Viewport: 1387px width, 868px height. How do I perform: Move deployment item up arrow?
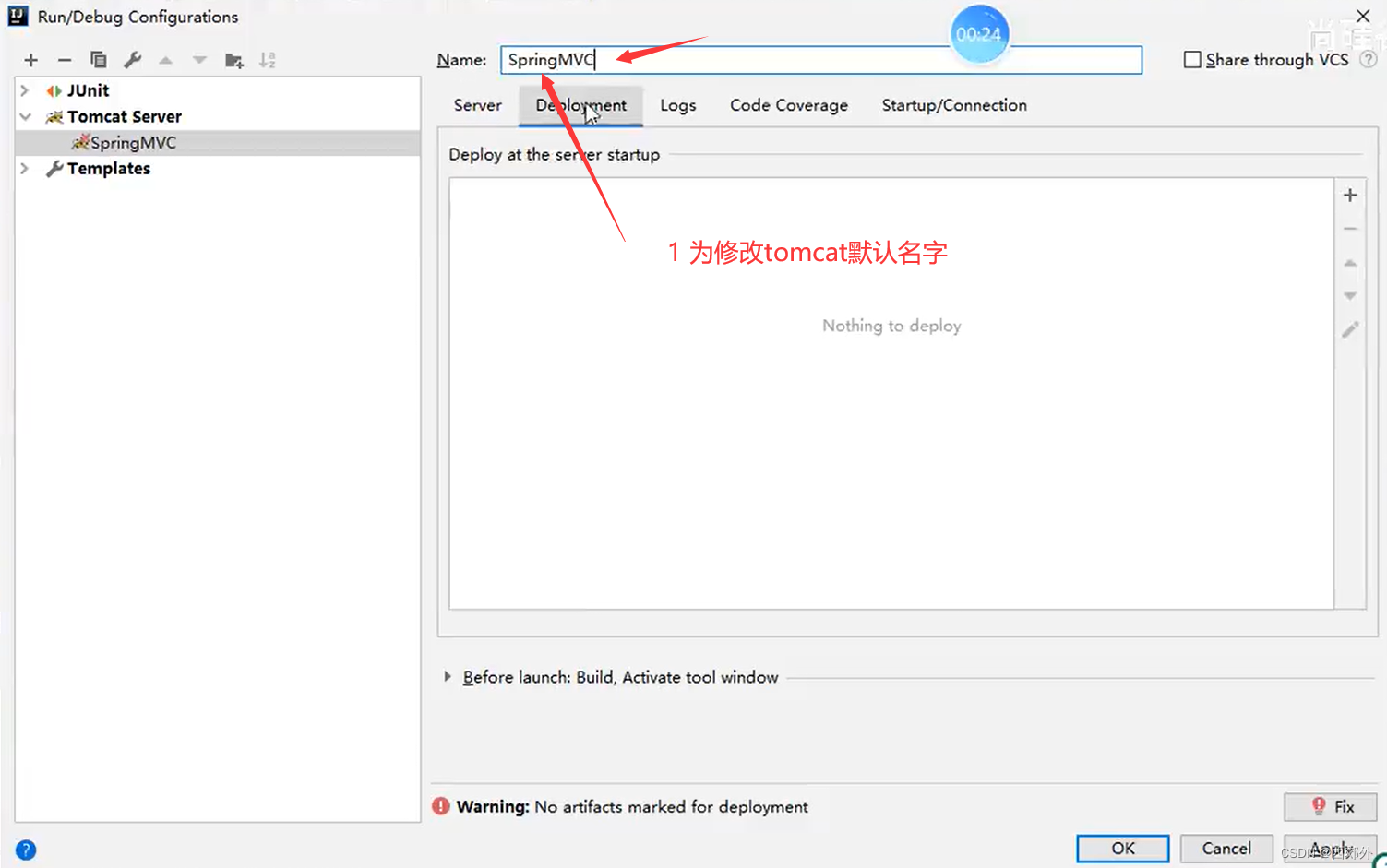pos(1350,263)
